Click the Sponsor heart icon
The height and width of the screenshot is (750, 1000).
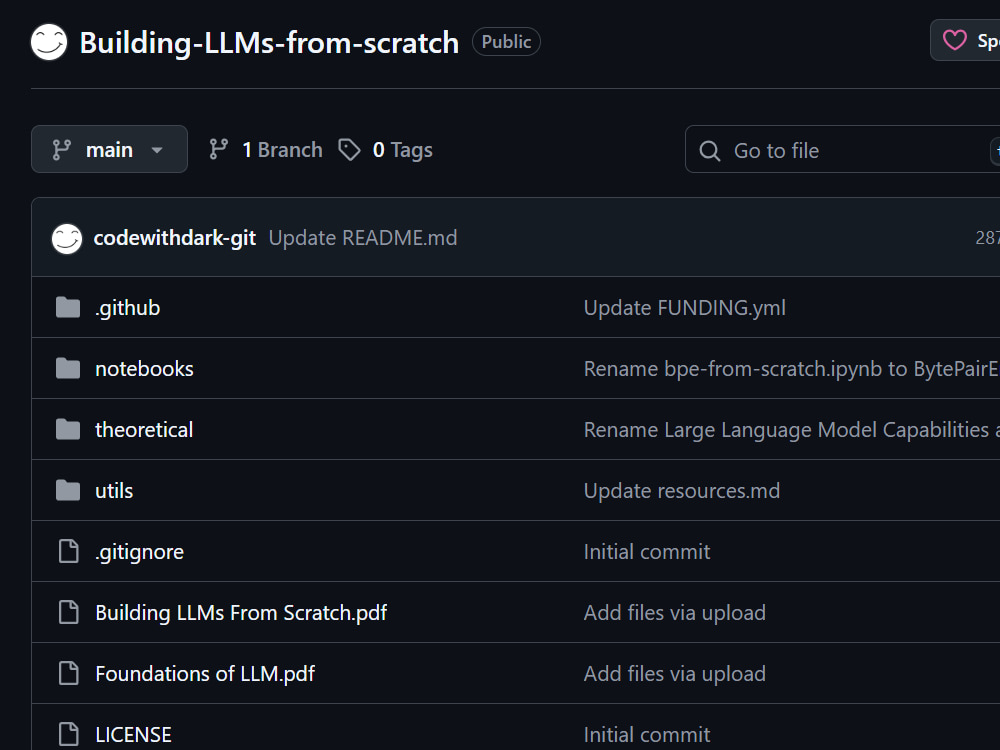pyautogui.click(x=955, y=40)
